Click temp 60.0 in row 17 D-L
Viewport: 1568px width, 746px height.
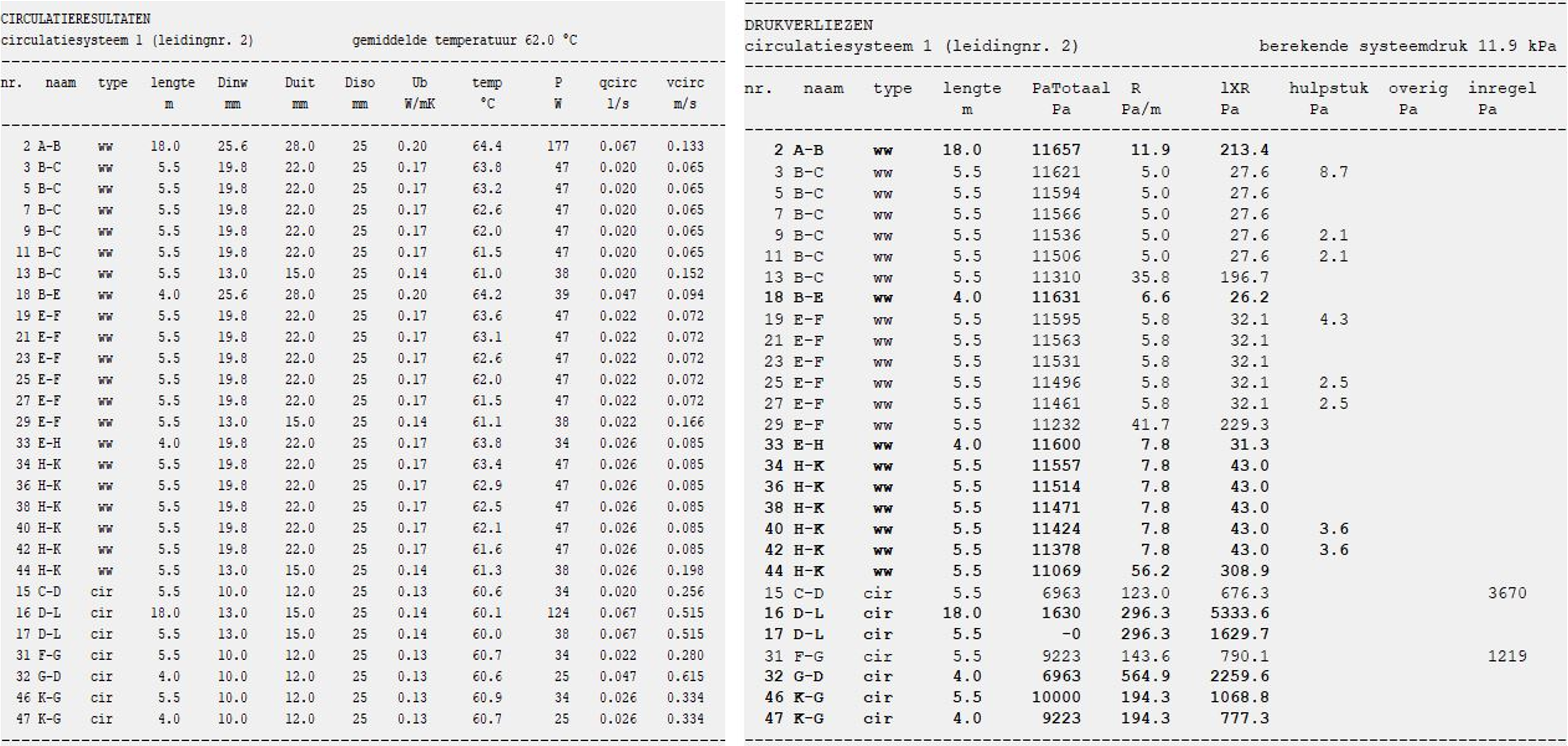pos(487,634)
